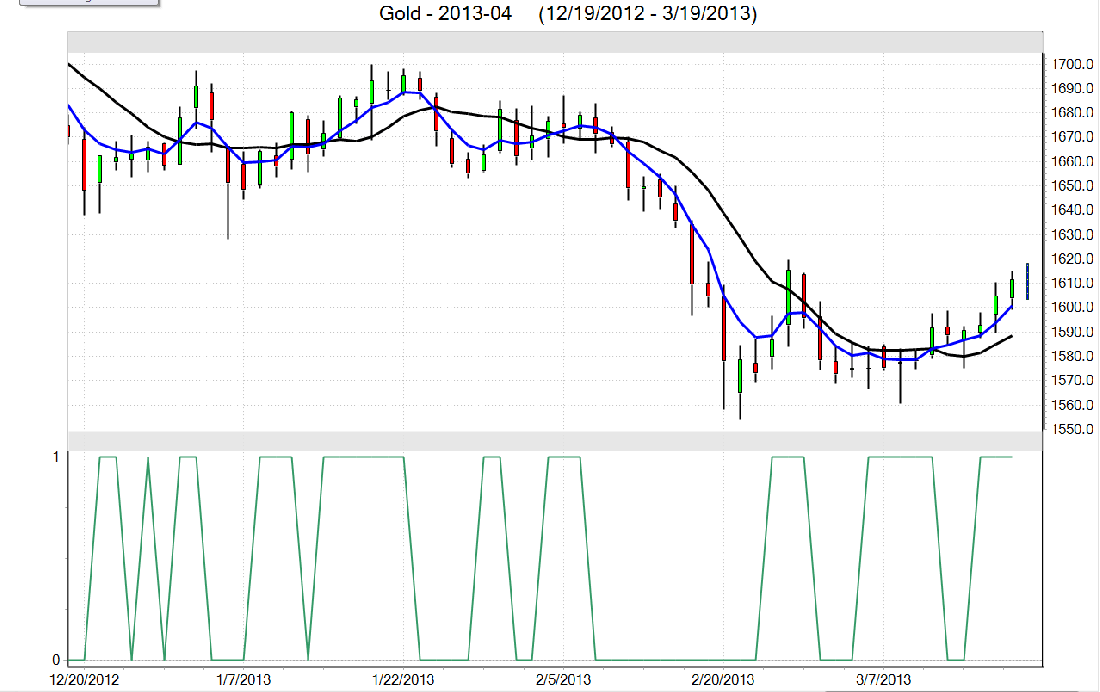Screen dimensions: 1100x692
Task: Select the 3/7/2013 date label
Action: (x=882, y=680)
